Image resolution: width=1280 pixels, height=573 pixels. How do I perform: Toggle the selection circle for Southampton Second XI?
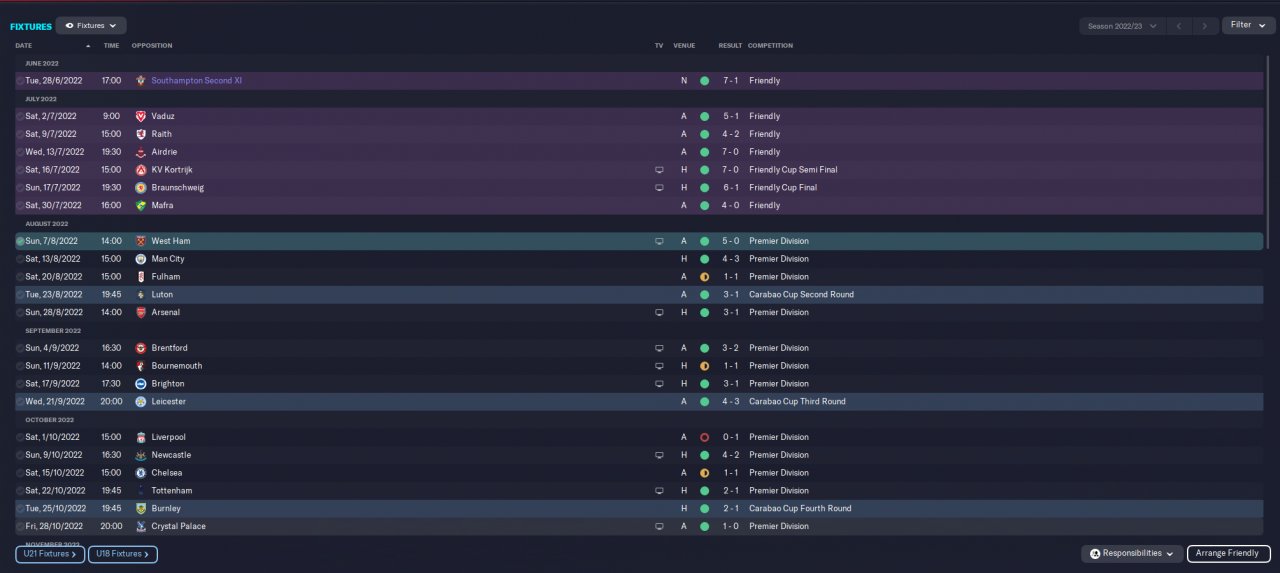point(20,80)
